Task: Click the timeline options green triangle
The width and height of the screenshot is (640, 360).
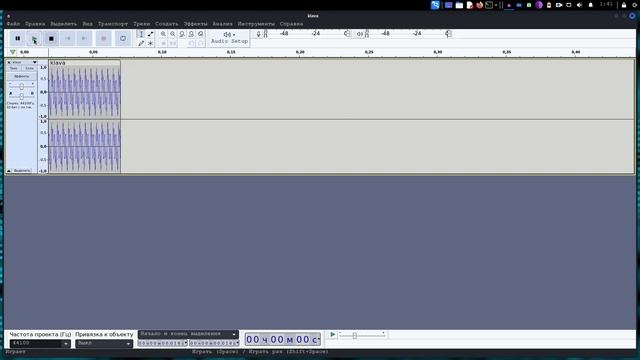Action: (x=13, y=52)
